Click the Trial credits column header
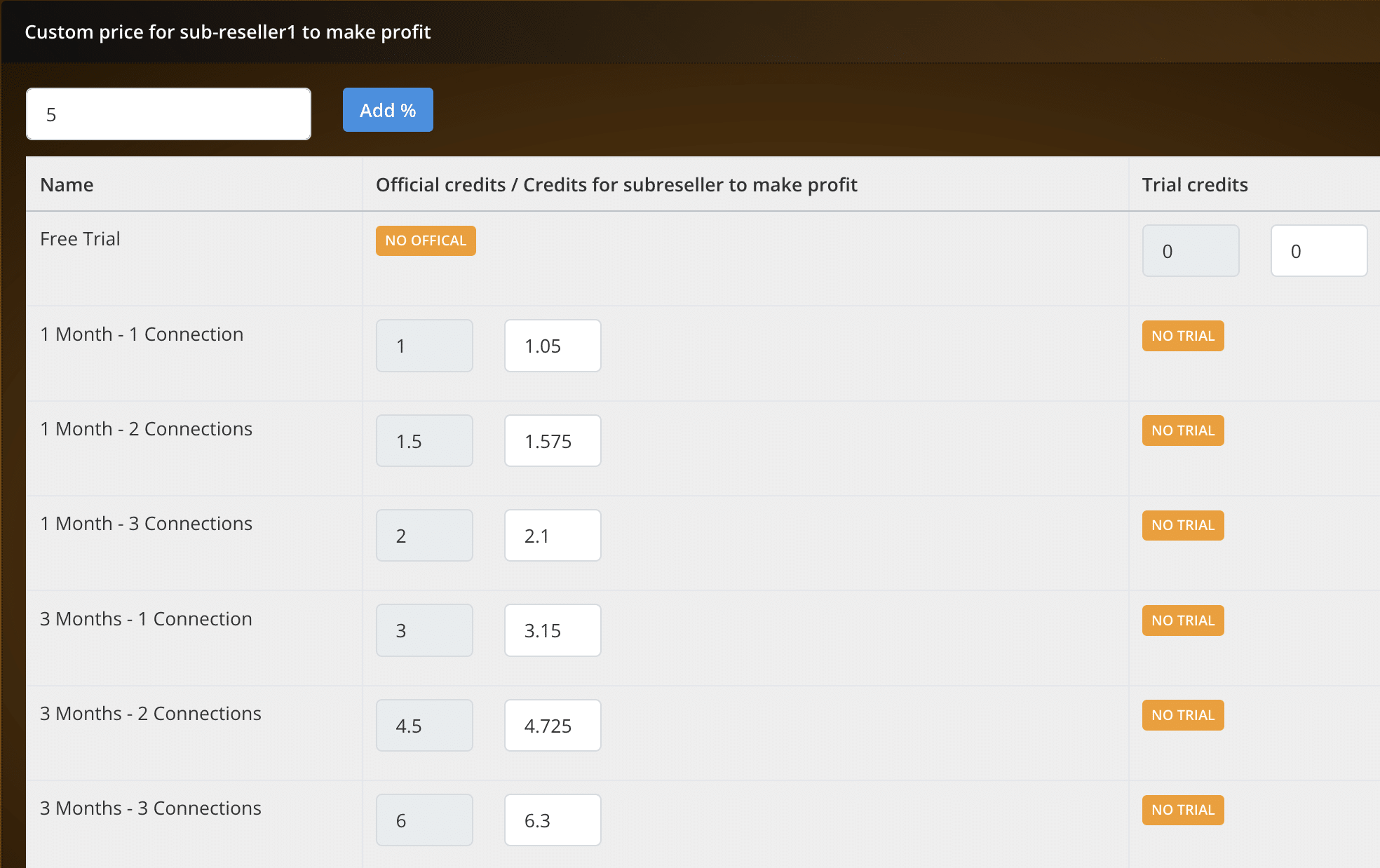This screenshot has width=1380, height=868. tap(1195, 184)
